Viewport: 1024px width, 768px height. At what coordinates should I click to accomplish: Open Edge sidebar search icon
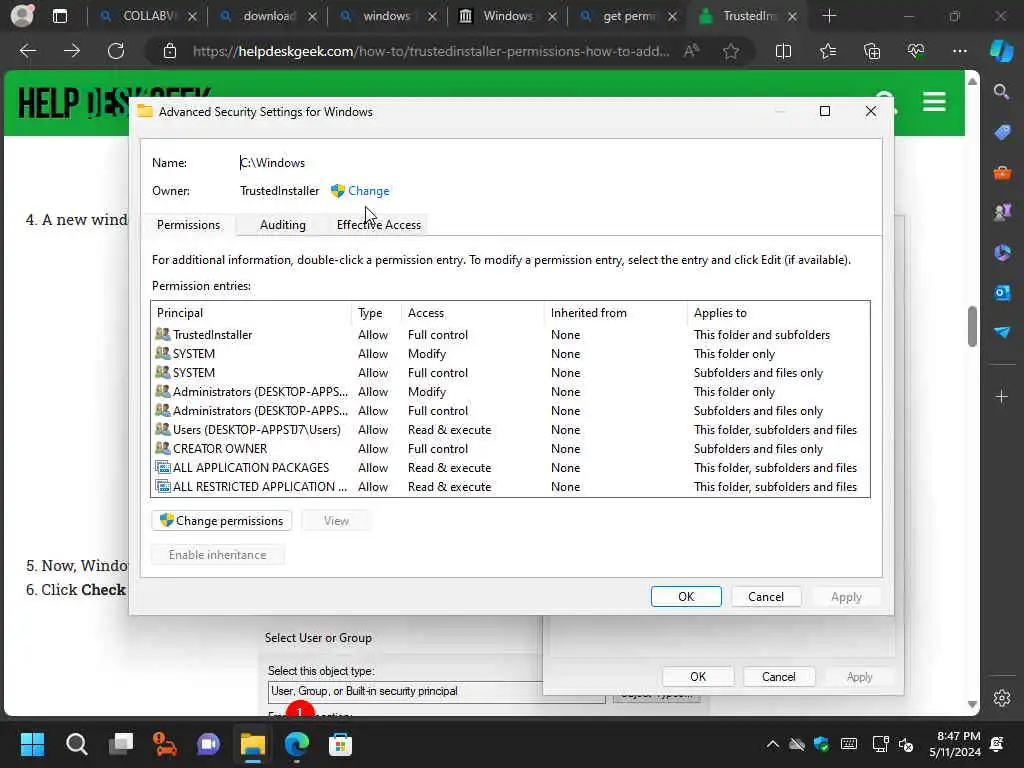click(1002, 92)
